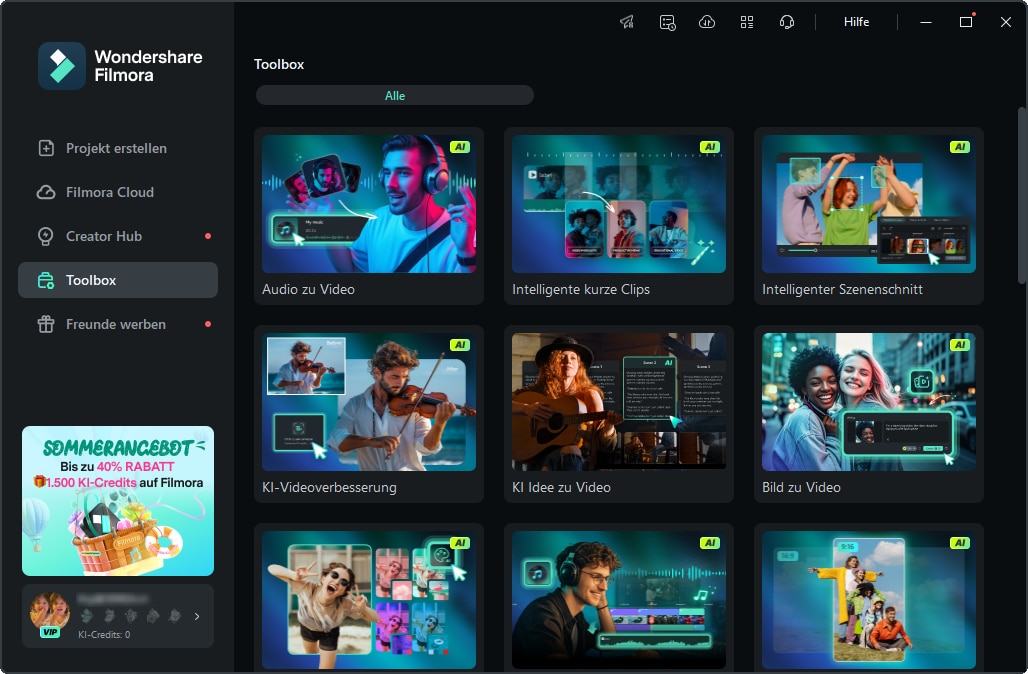Image resolution: width=1028 pixels, height=674 pixels.
Task: Click the Projekt erstellen plus icon
Action: click(x=46, y=148)
